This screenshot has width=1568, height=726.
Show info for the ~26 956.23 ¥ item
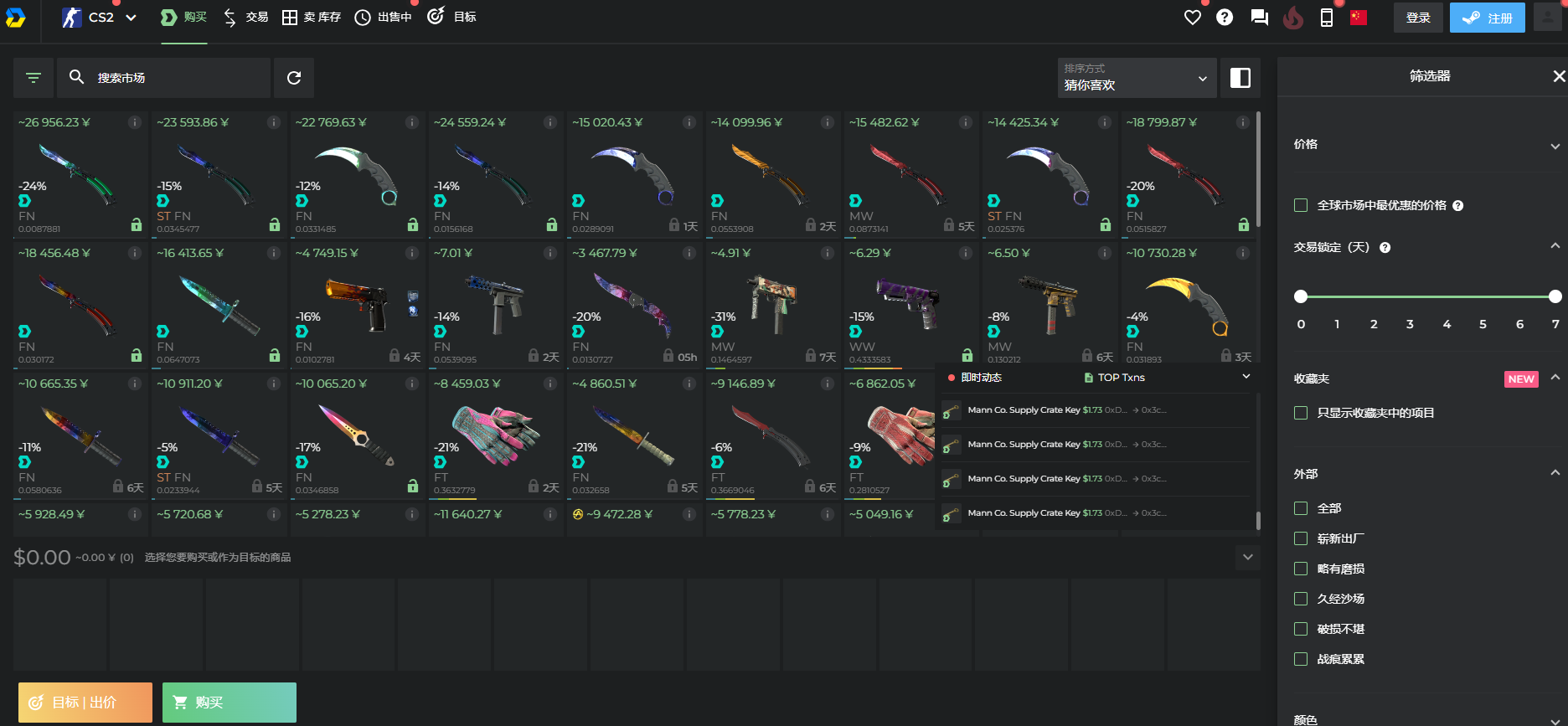pos(135,122)
